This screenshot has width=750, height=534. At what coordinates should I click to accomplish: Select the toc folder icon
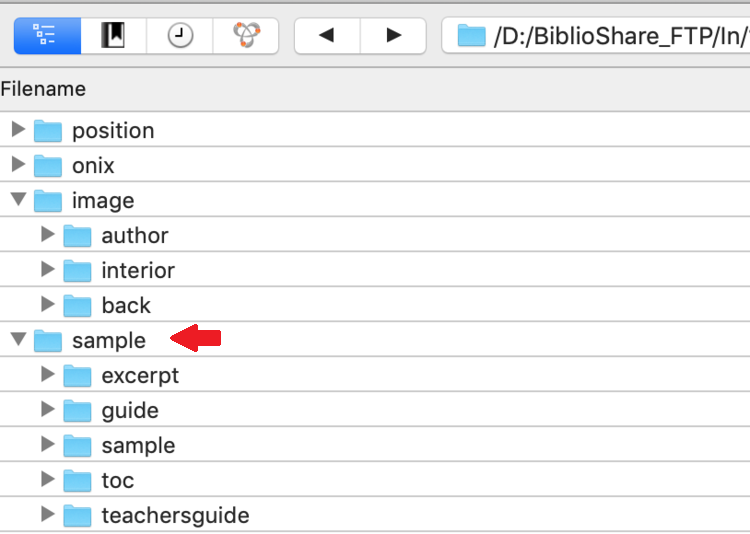[77, 480]
